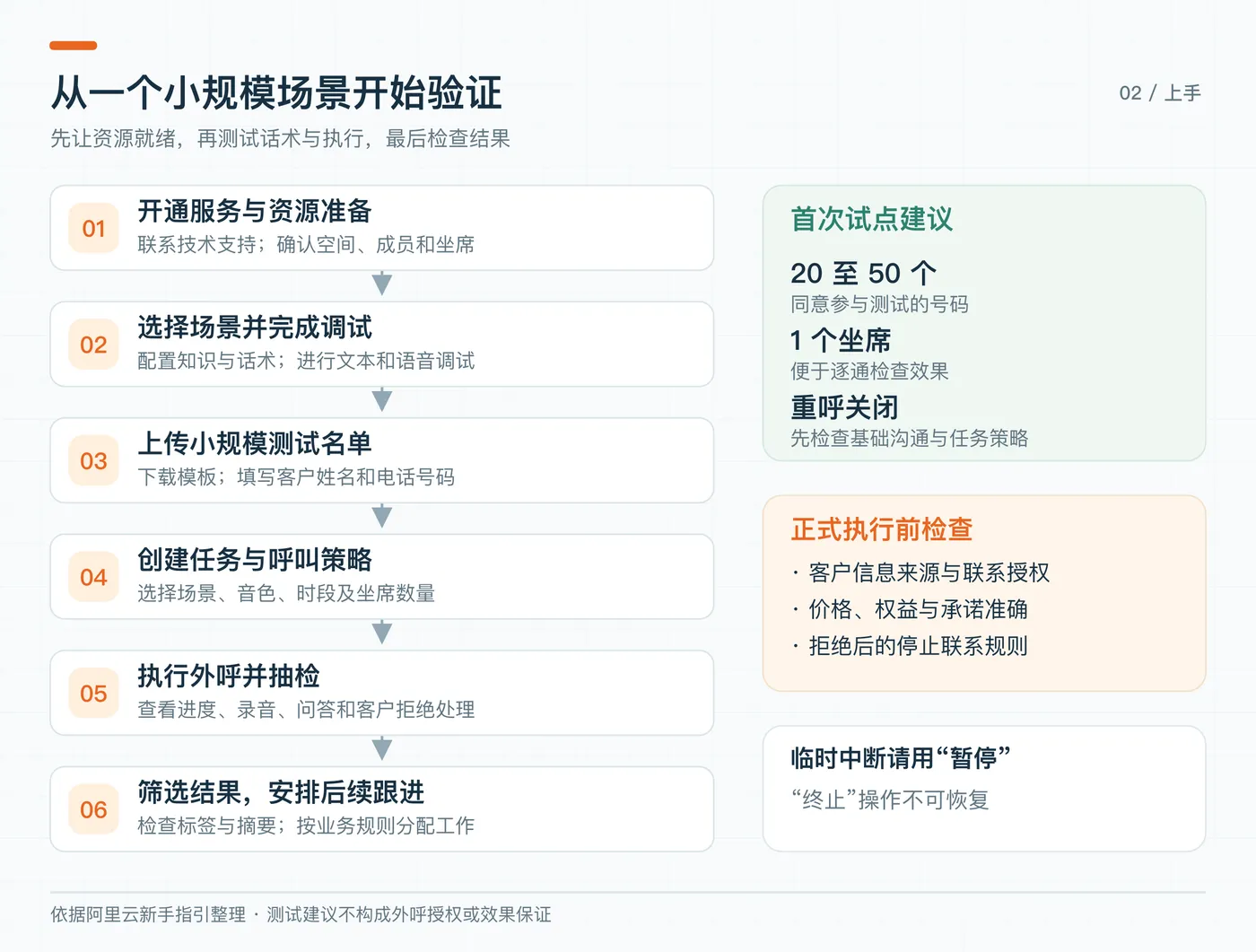Select the step heading 创建任务与呼叫策略
This screenshot has width=1256, height=952.
pyautogui.click(x=255, y=560)
